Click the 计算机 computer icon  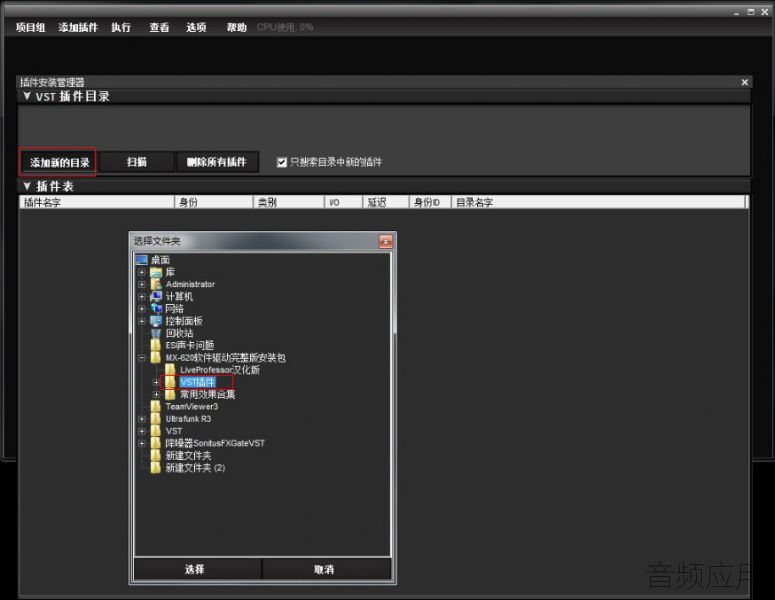point(156,297)
